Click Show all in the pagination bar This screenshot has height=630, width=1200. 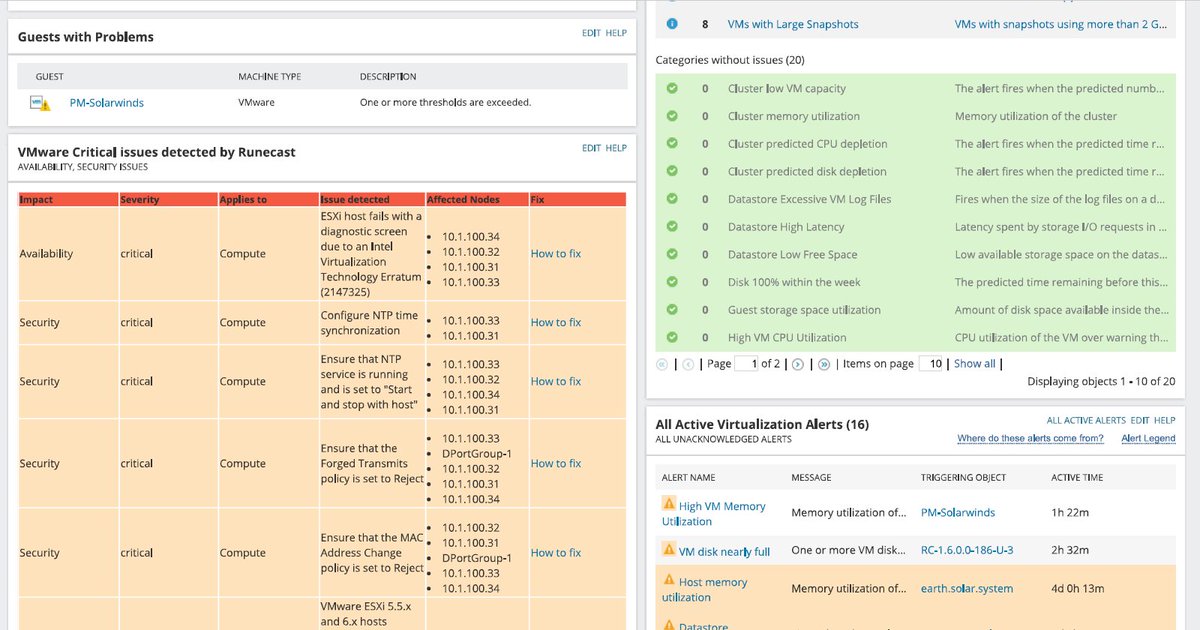pyautogui.click(x=974, y=363)
